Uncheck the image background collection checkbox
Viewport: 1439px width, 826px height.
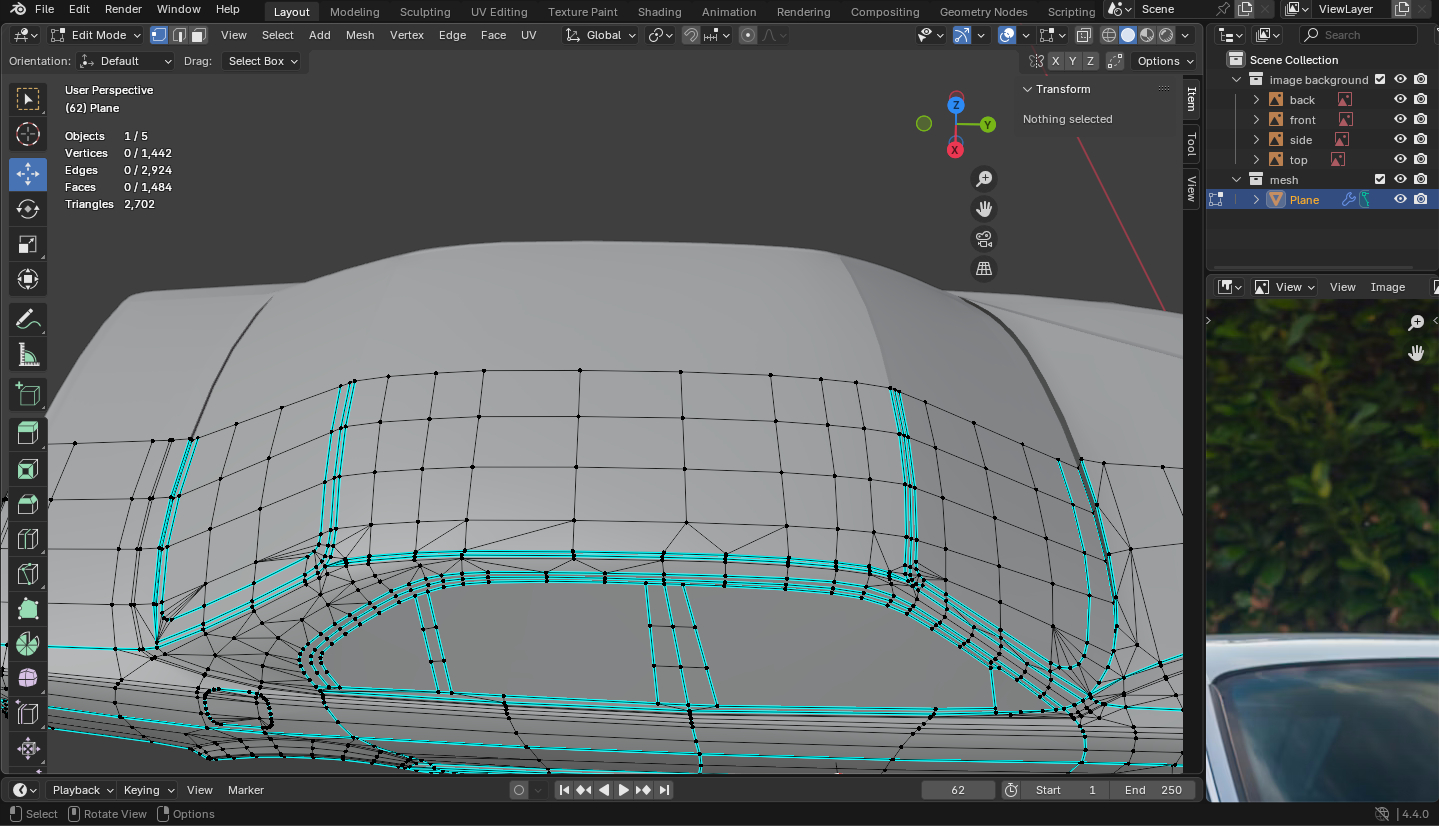click(x=1380, y=80)
